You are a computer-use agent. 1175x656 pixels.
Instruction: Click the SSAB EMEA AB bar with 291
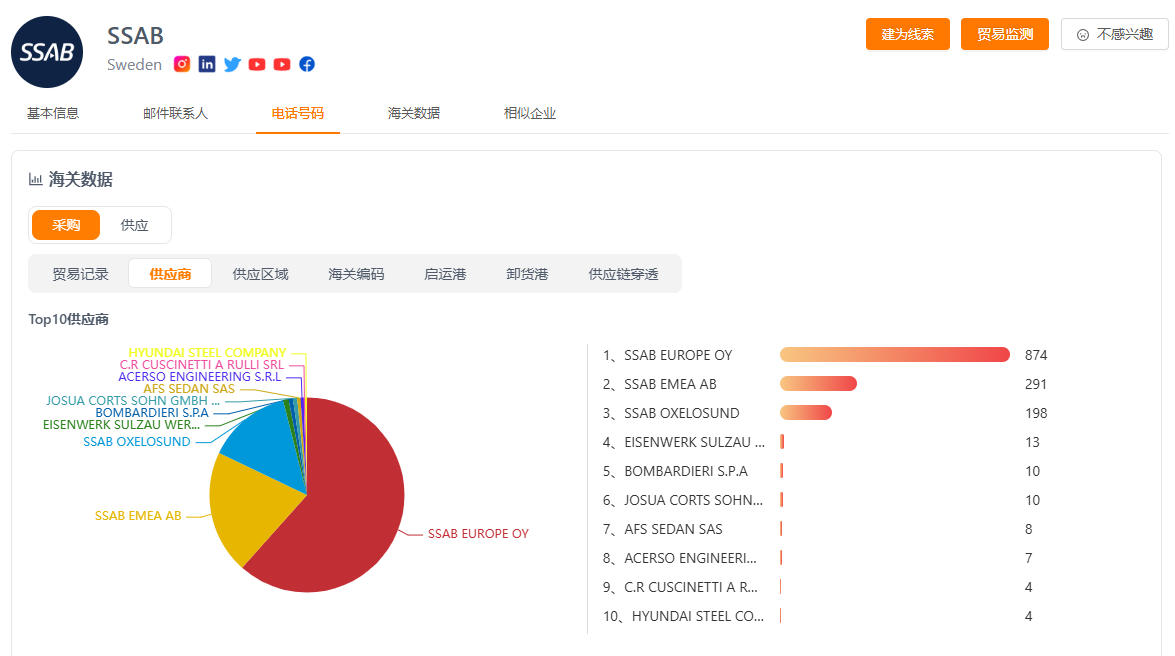818,384
